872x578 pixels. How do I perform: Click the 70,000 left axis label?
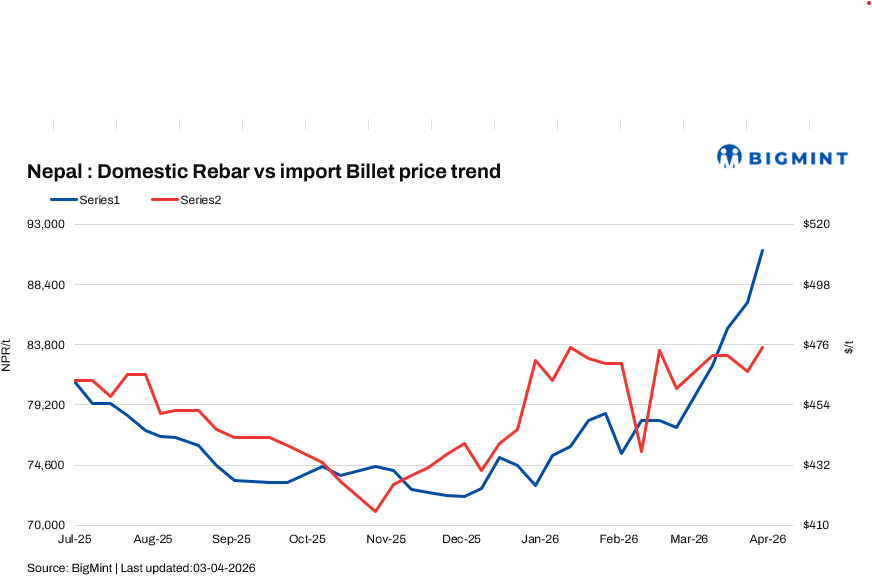(48, 525)
